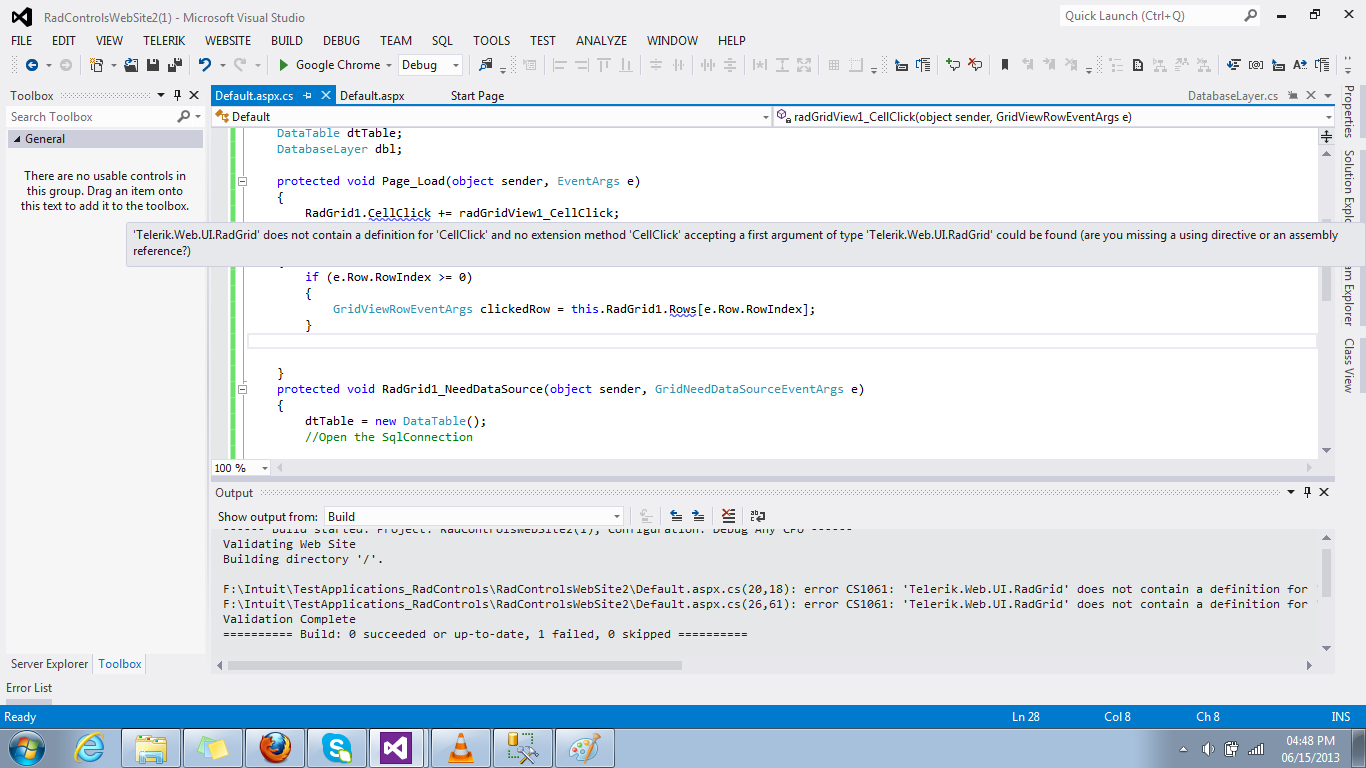Open Visual Studio from the taskbar

(397, 748)
